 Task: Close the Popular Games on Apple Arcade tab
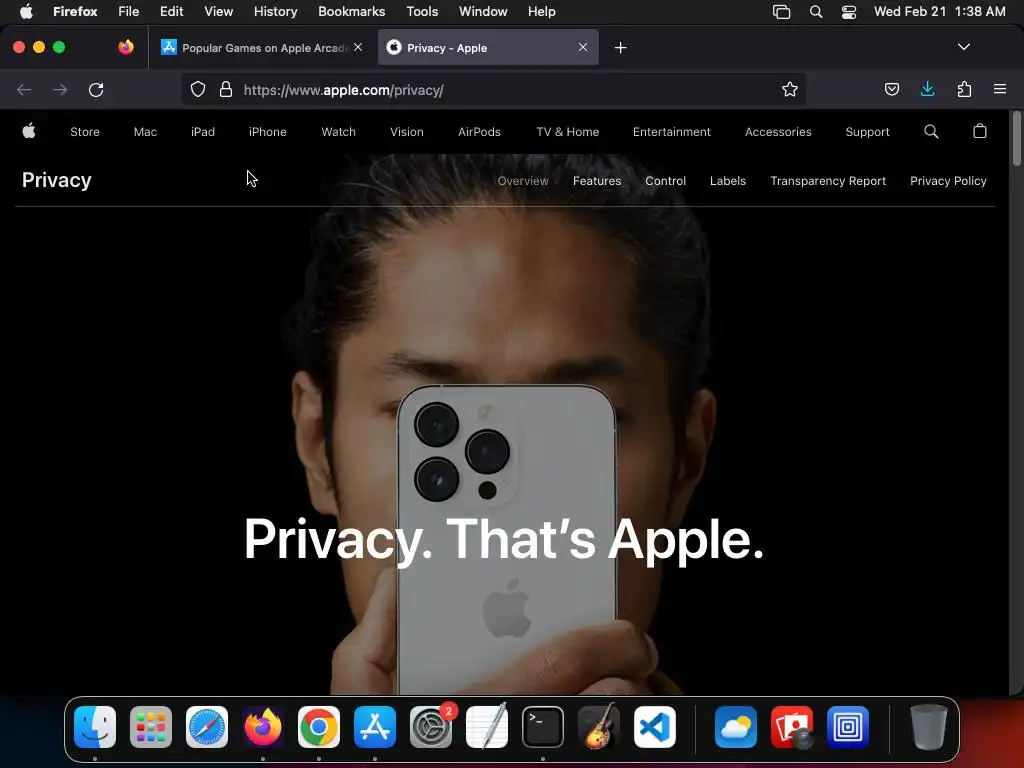click(358, 47)
